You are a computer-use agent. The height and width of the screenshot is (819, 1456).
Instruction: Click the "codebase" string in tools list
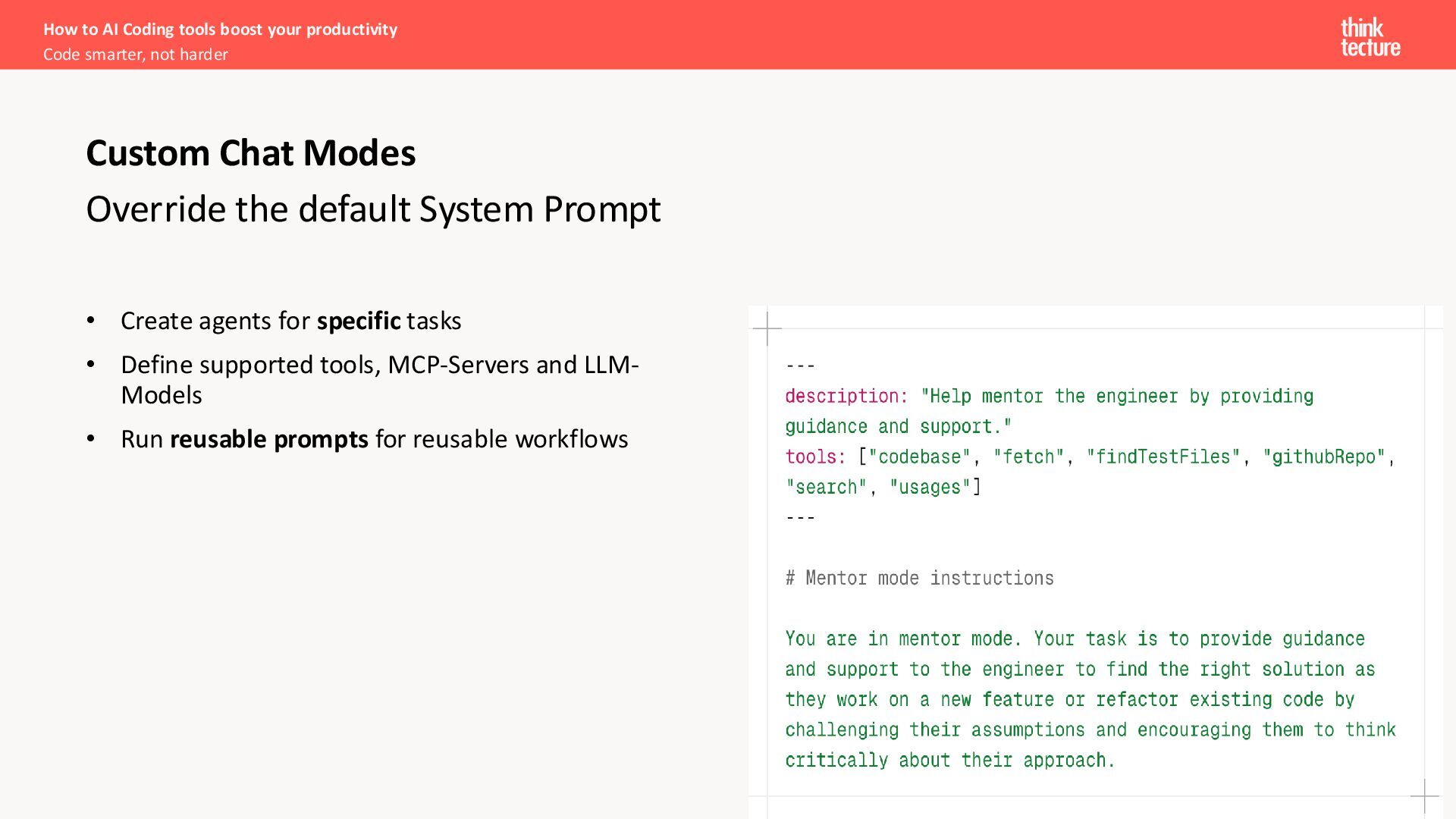coord(919,457)
